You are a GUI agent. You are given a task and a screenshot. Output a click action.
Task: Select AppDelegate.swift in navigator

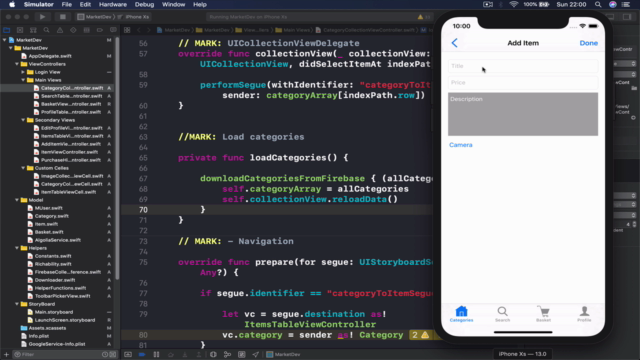click(x=50, y=56)
